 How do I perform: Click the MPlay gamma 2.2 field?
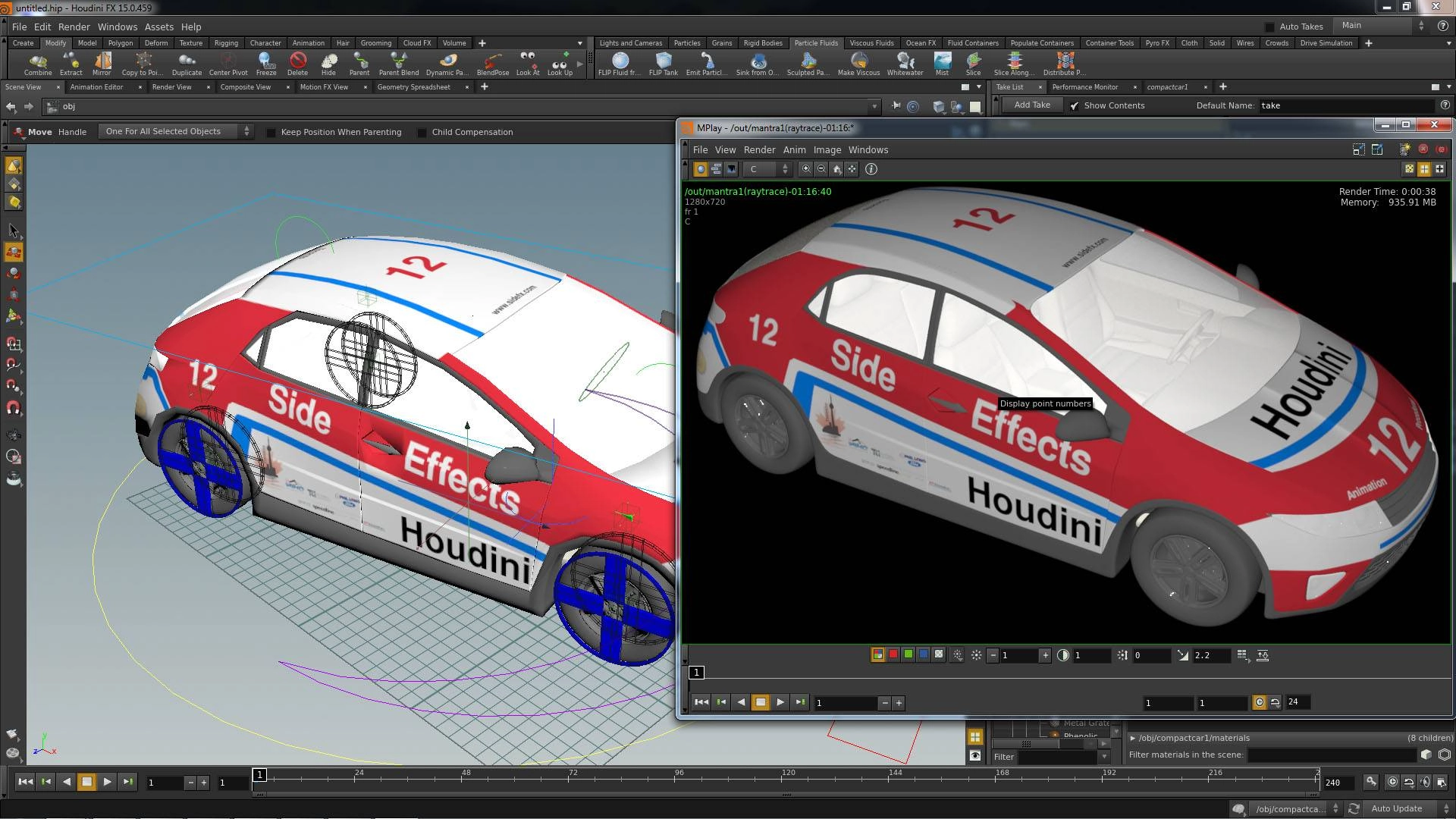[1211, 655]
